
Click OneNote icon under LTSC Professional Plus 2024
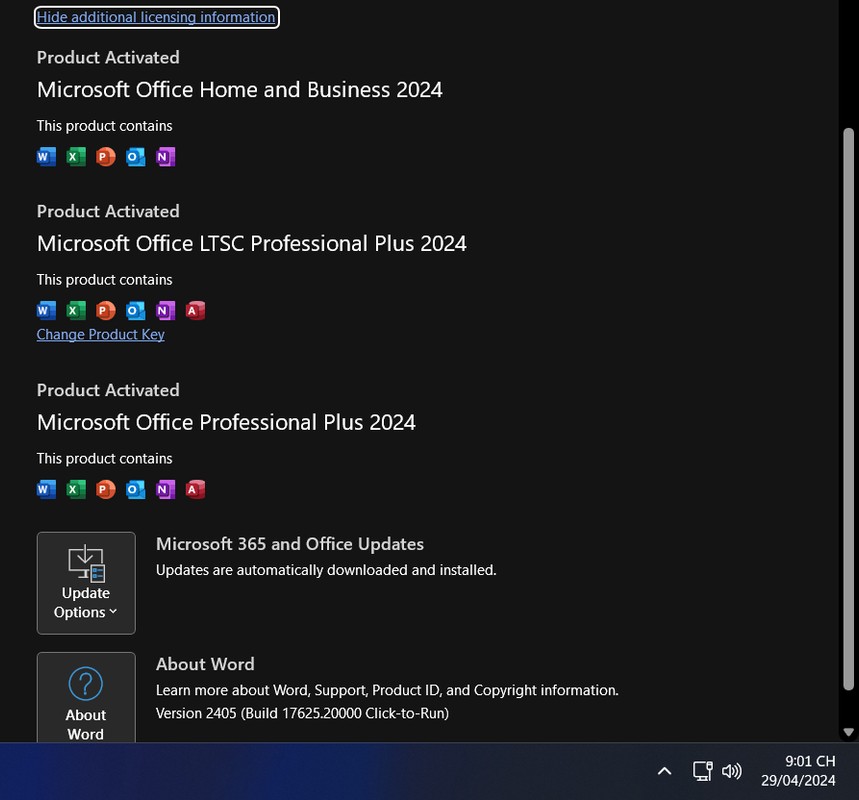(x=165, y=311)
